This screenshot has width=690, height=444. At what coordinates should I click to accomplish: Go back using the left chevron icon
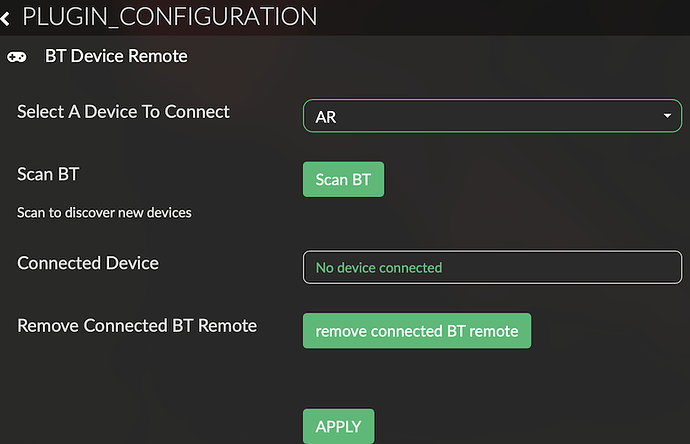point(5,18)
